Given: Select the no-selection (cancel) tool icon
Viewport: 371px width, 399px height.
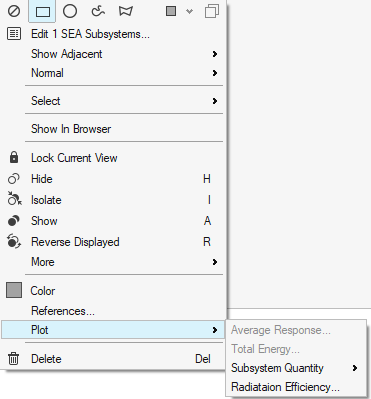Looking at the screenshot, I should 14,11.
